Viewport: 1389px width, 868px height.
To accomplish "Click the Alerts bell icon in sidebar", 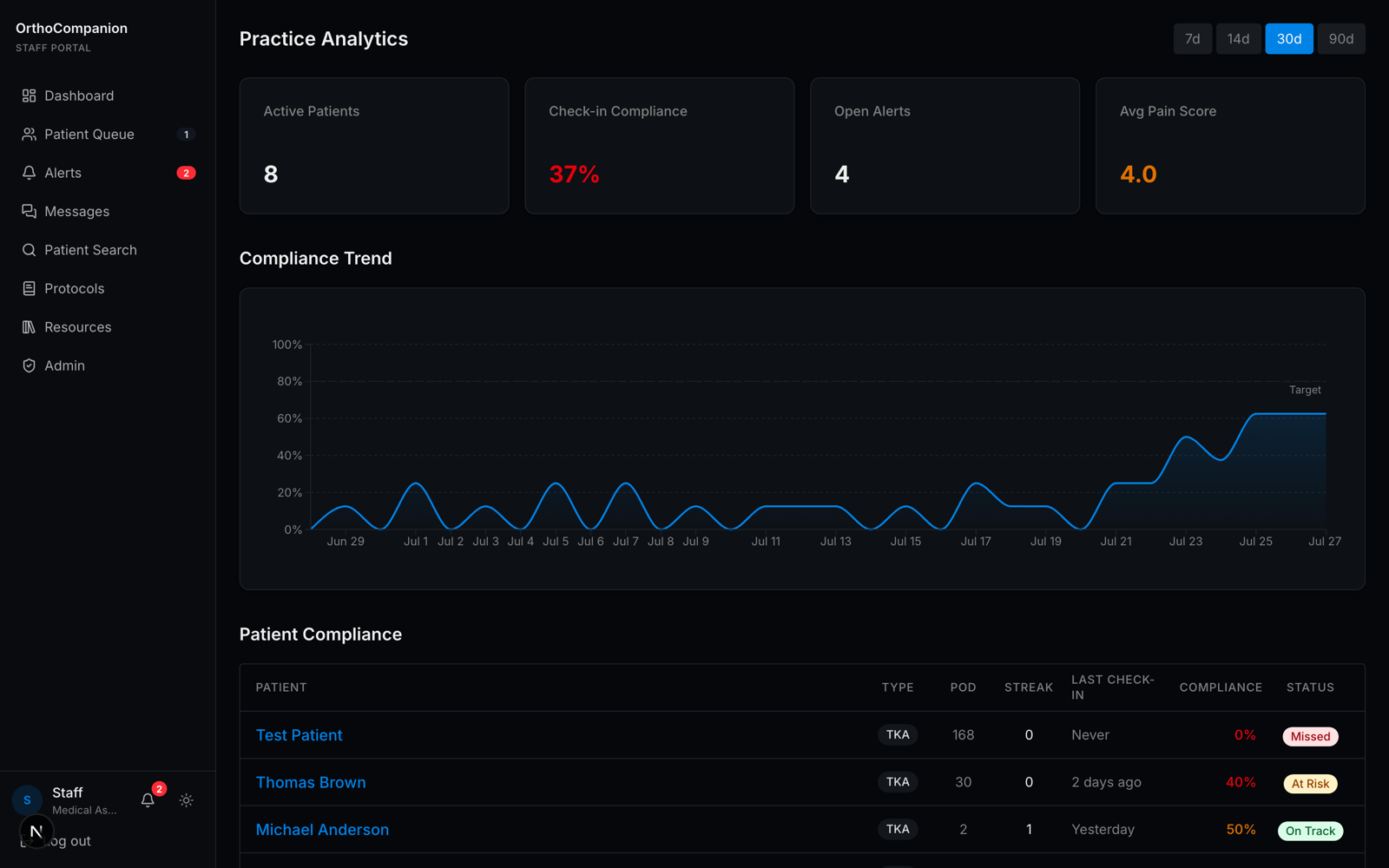I will click(29, 173).
